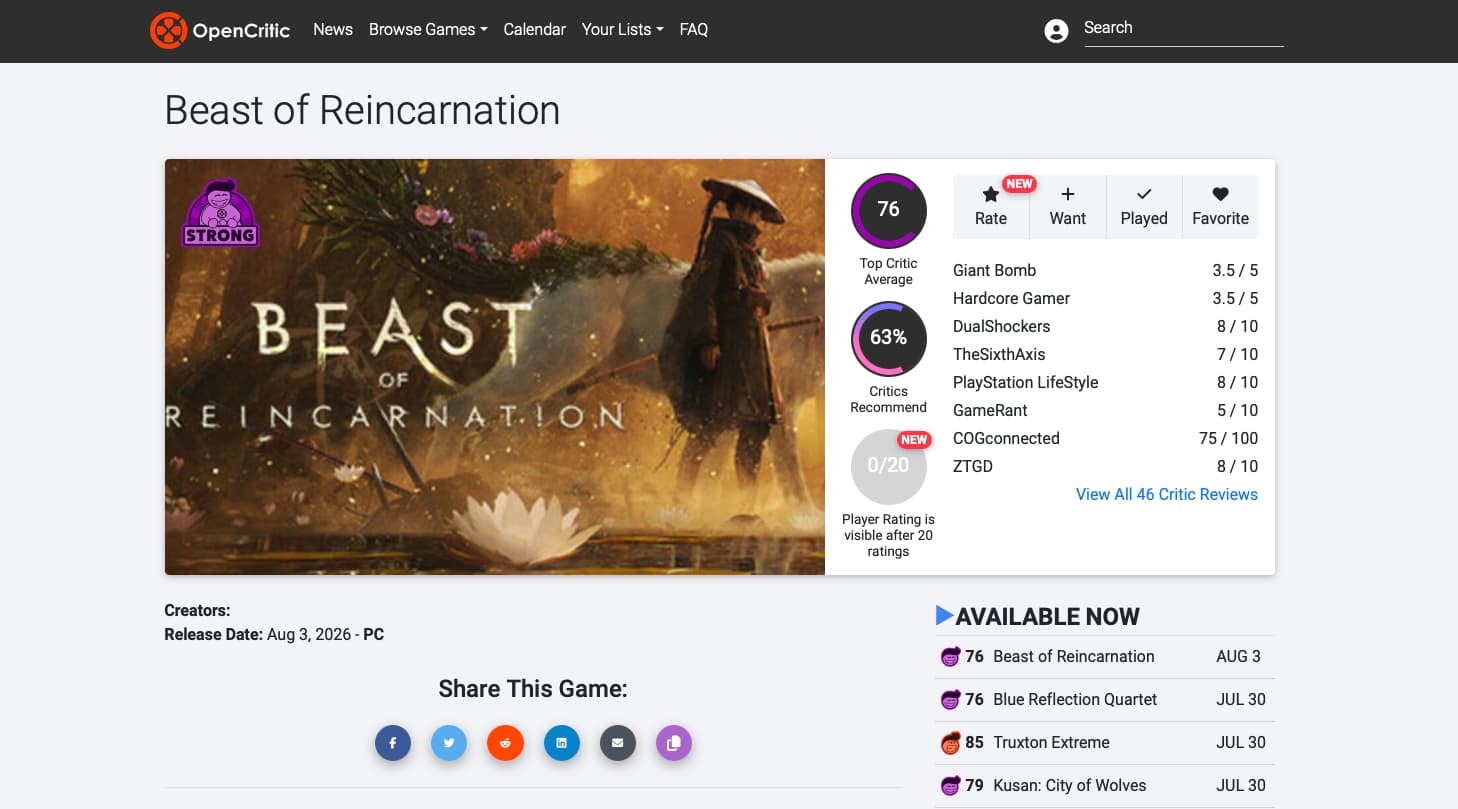
Task: Click the Strong rating badge on the cover
Action: (x=220, y=213)
